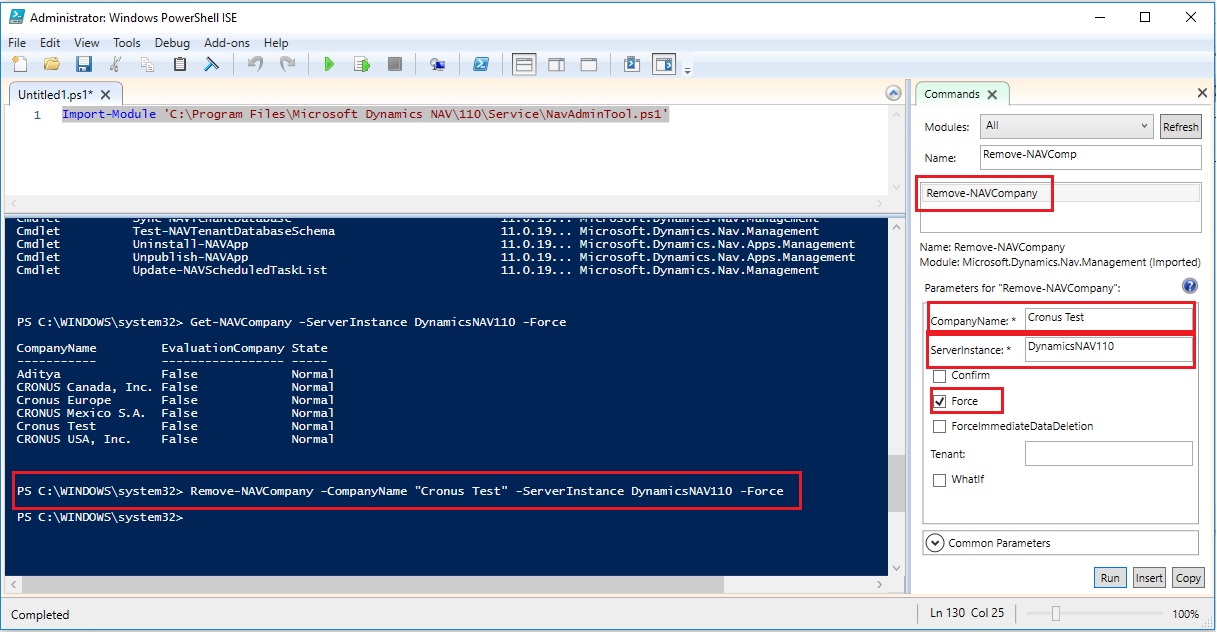Show the Command window icon

pos(631,64)
